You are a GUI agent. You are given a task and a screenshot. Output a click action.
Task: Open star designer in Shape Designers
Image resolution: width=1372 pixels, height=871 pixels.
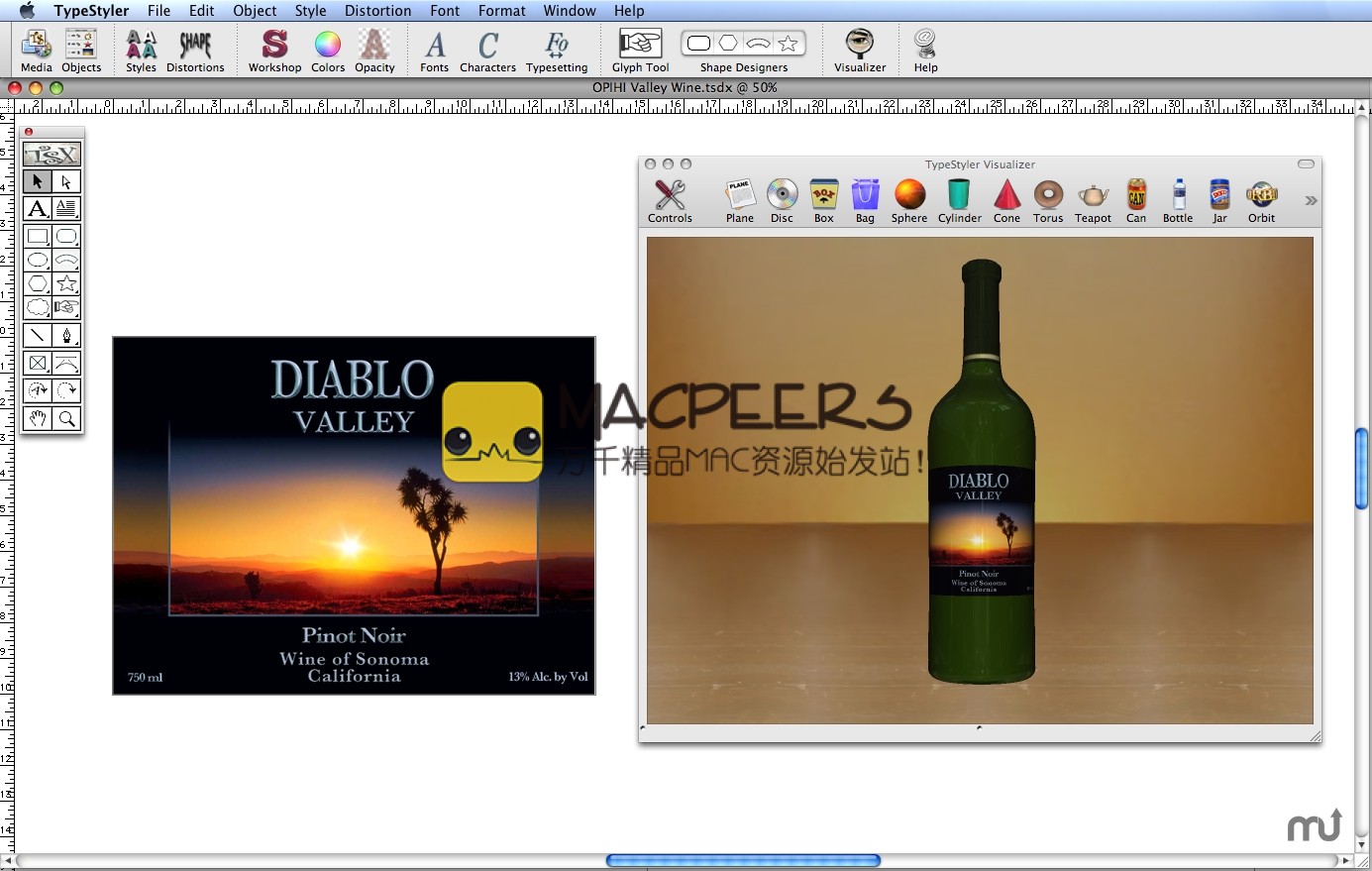[x=788, y=43]
